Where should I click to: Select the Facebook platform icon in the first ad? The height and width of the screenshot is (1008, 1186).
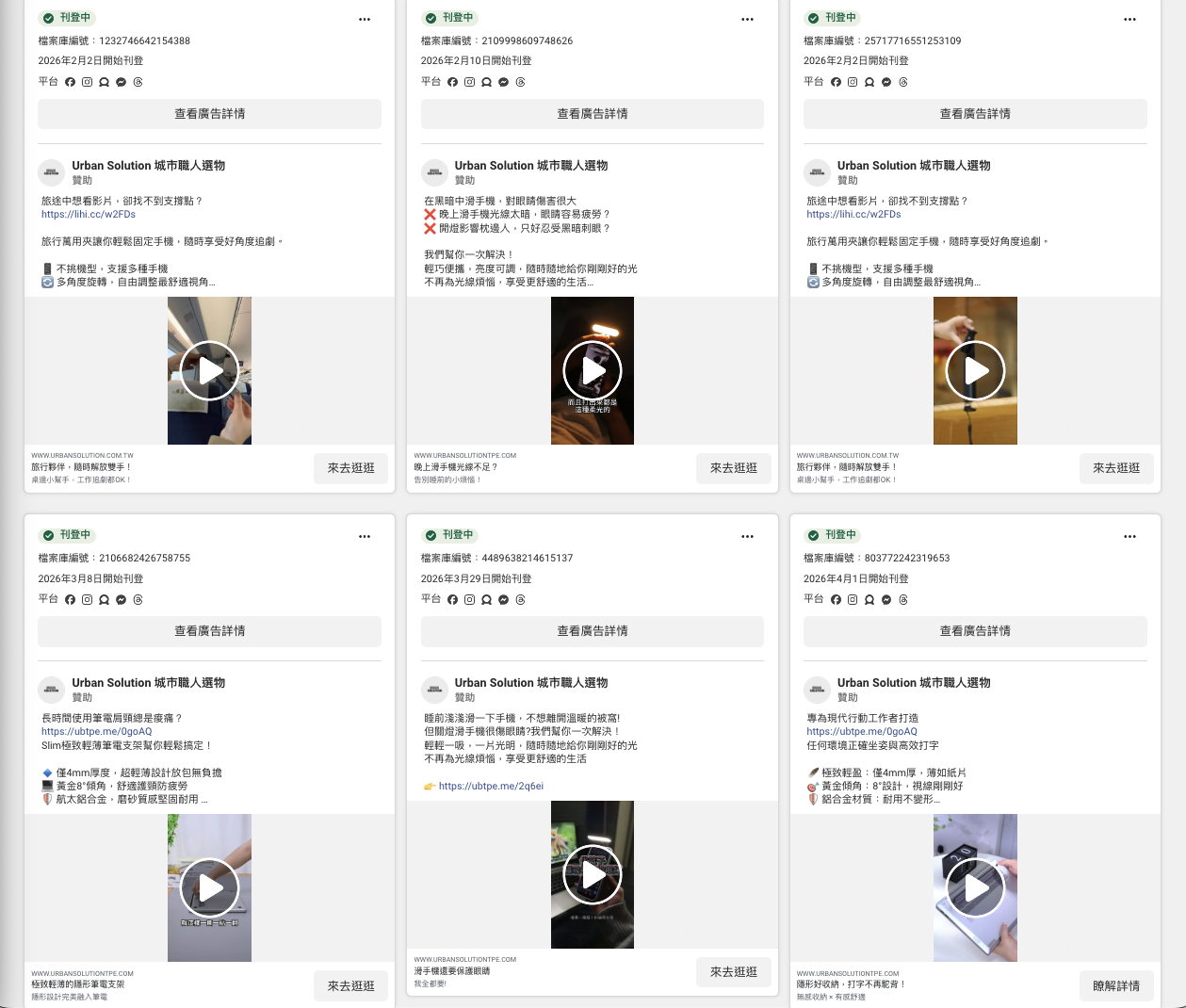pos(70,82)
